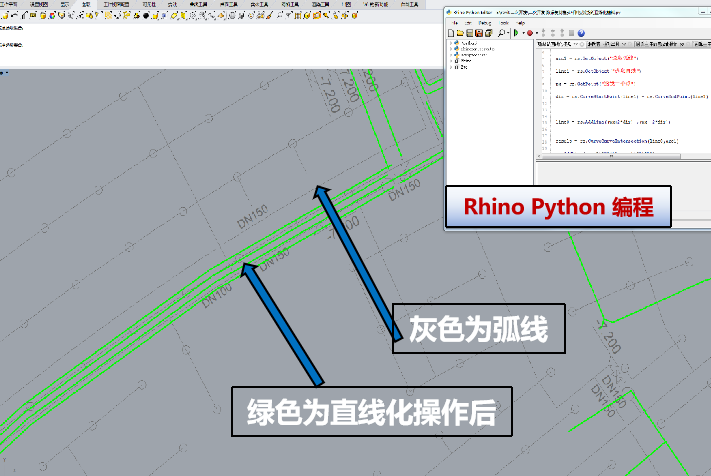Click Open folder icon in Python editor
This screenshot has width=711, height=476.
460,33
